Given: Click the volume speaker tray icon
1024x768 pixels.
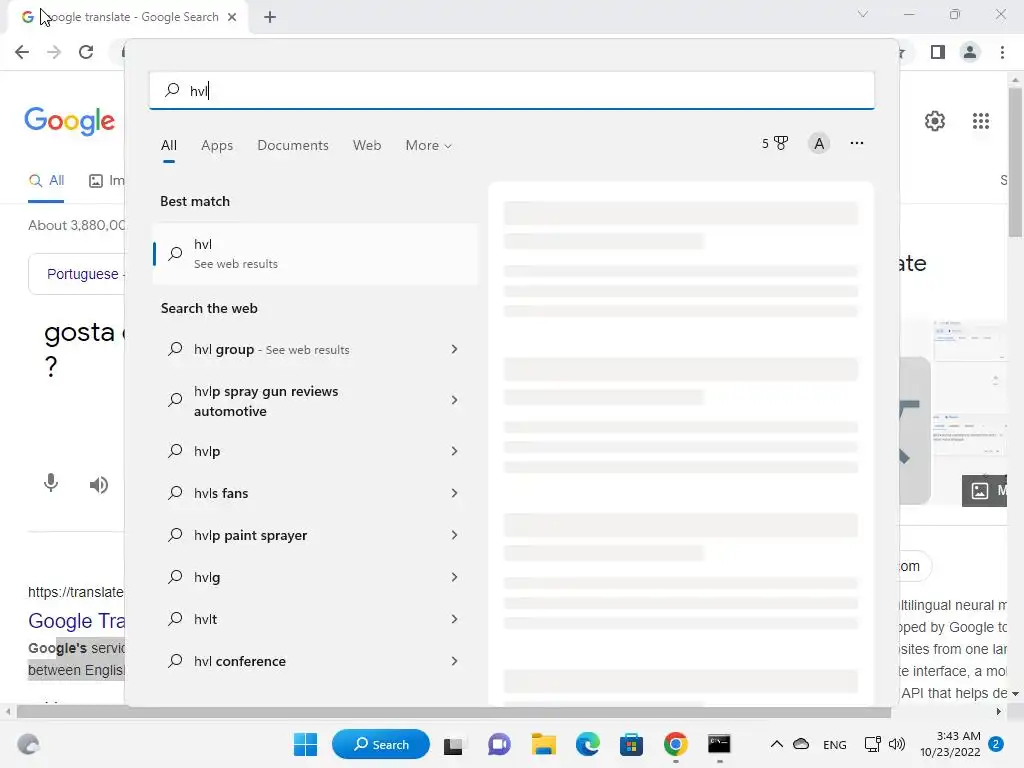Looking at the screenshot, I should [897, 744].
